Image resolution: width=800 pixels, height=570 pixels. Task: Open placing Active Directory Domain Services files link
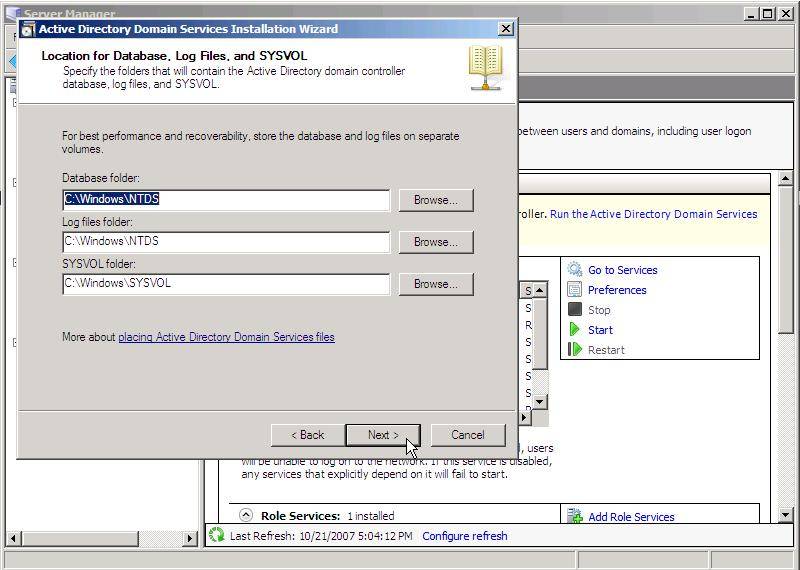point(227,337)
